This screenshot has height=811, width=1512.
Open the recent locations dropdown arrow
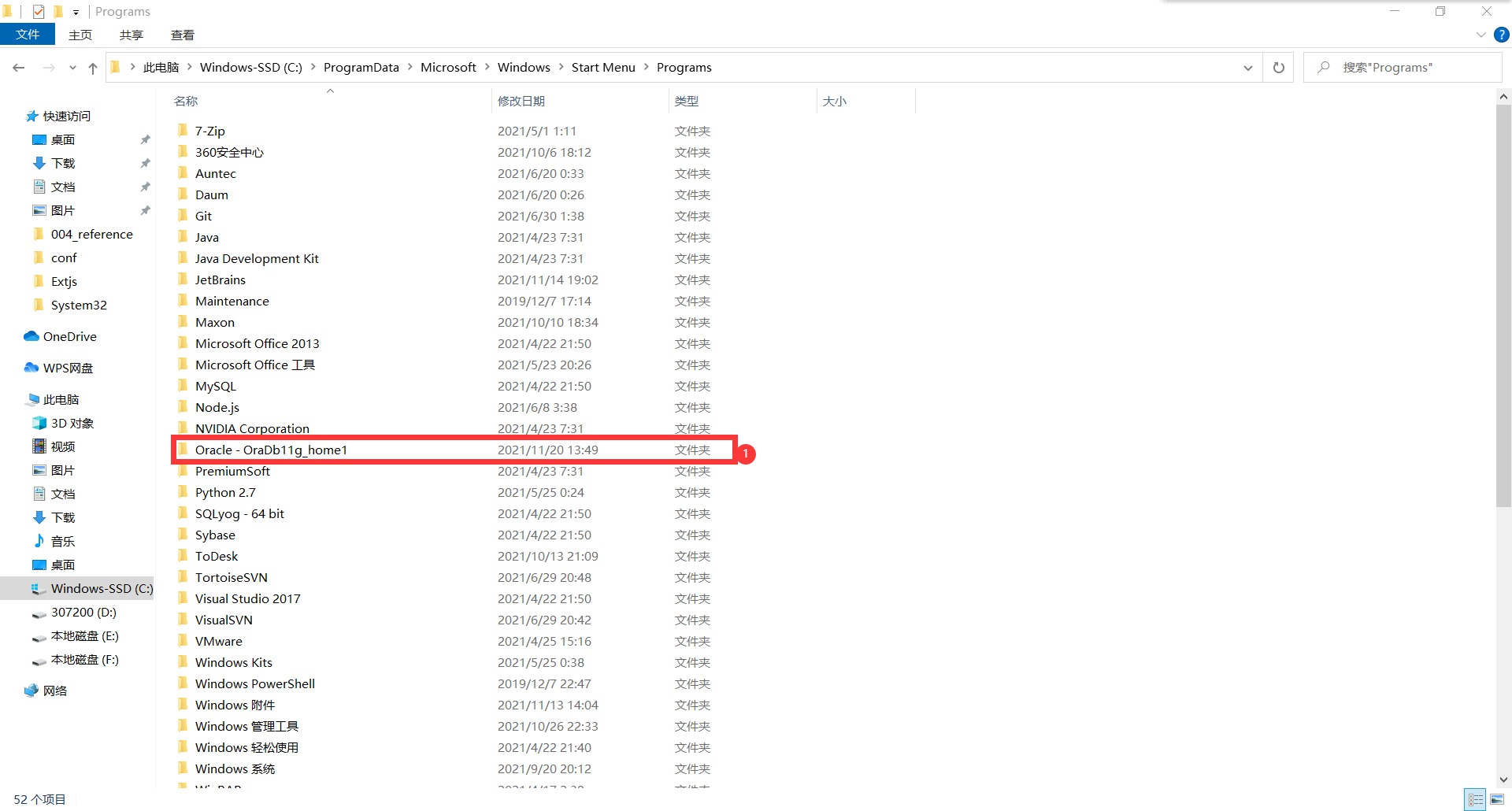pos(72,68)
